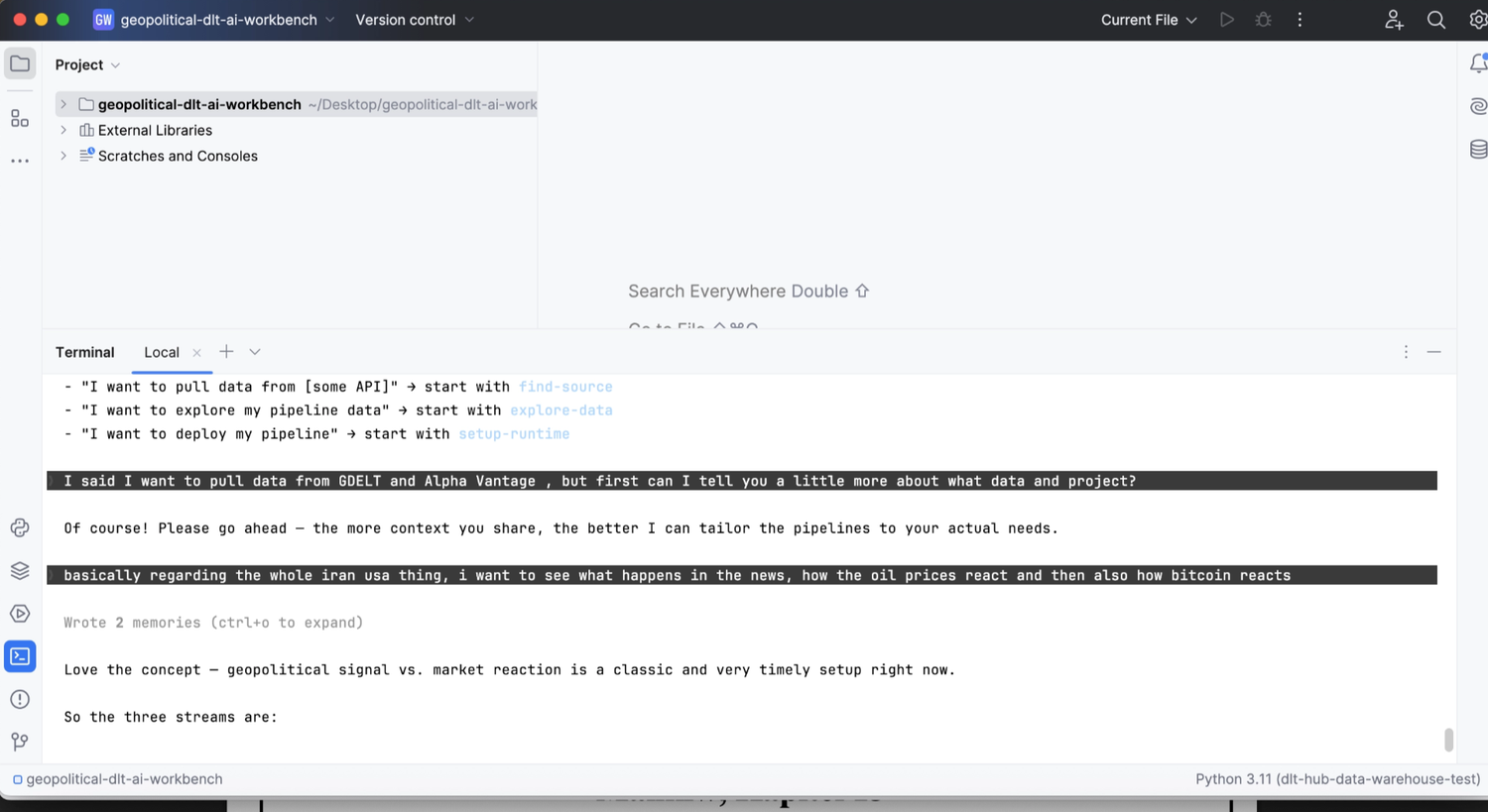The height and width of the screenshot is (812, 1488).
Task: Open the Notifications bell icon
Action: (x=1478, y=63)
